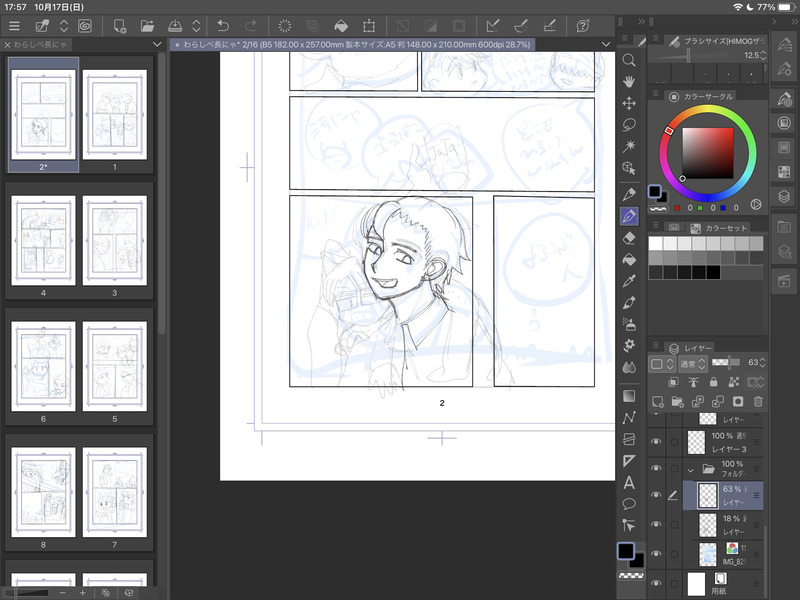
Task: Switch to the カラーセット panel tab
Action: coord(719,228)
